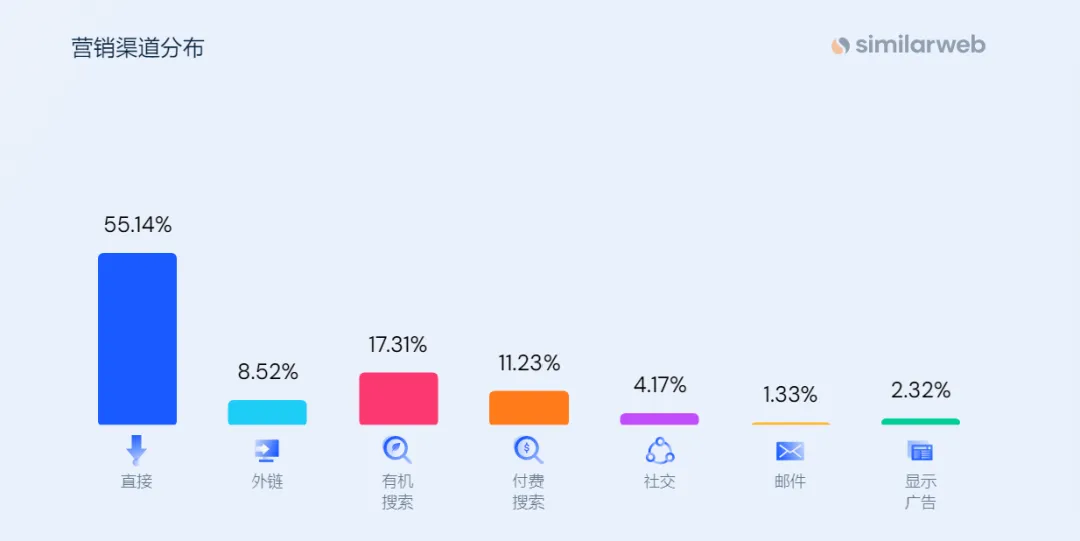Click the Display Ads icon
Image resolution: width=1080 pixels, height=541 pixels.
pyautogui.click(x=920, y=451)
